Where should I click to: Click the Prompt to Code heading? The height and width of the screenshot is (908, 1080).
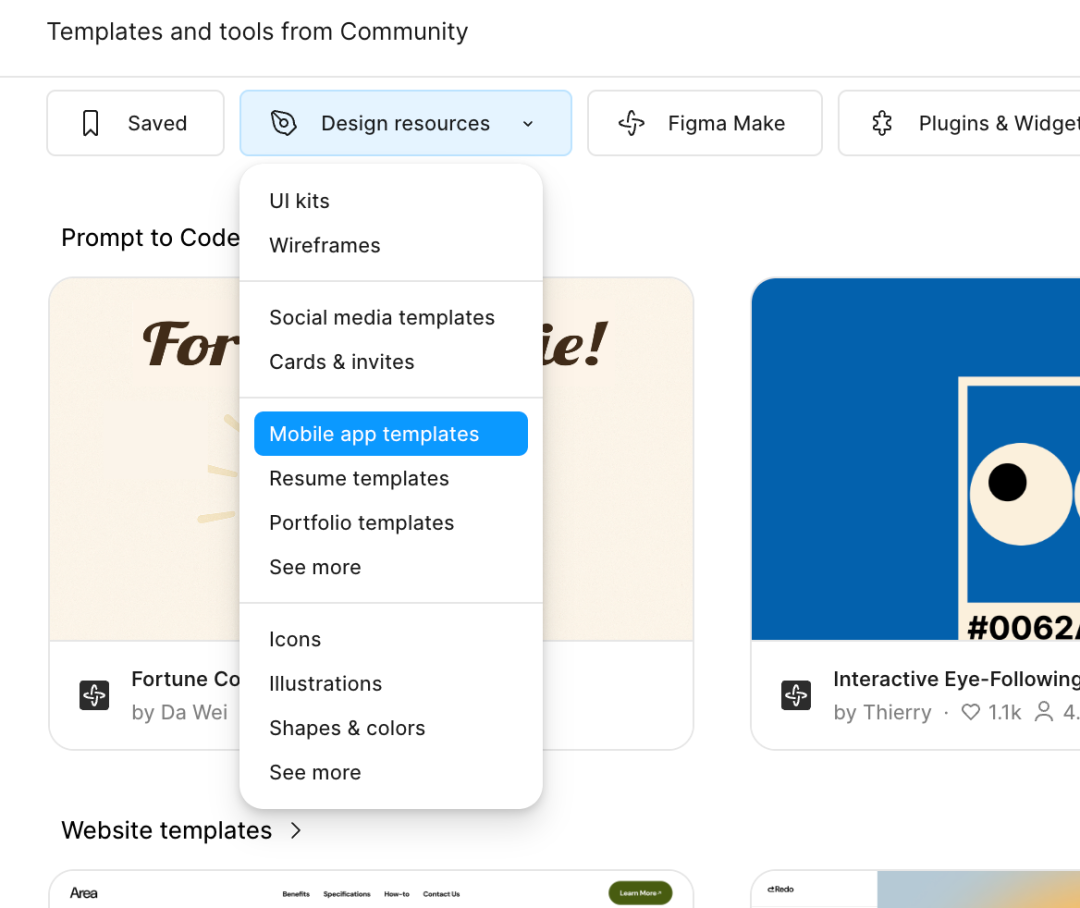[x=150, y=238]
